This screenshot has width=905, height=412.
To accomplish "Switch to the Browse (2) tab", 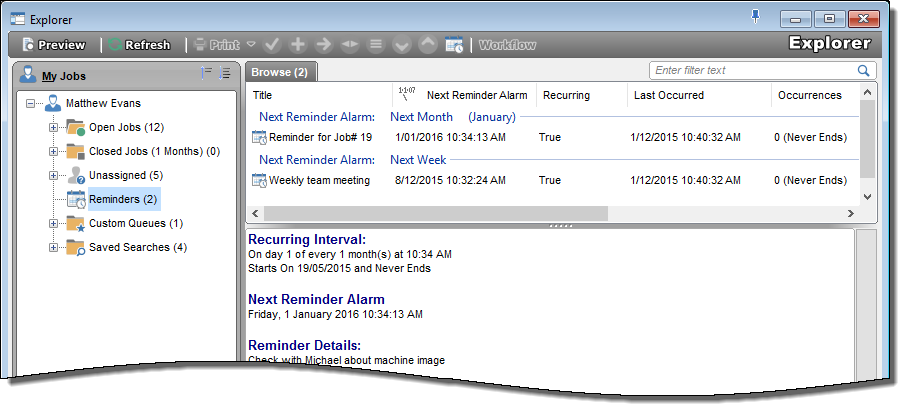I will pos(280,72).
